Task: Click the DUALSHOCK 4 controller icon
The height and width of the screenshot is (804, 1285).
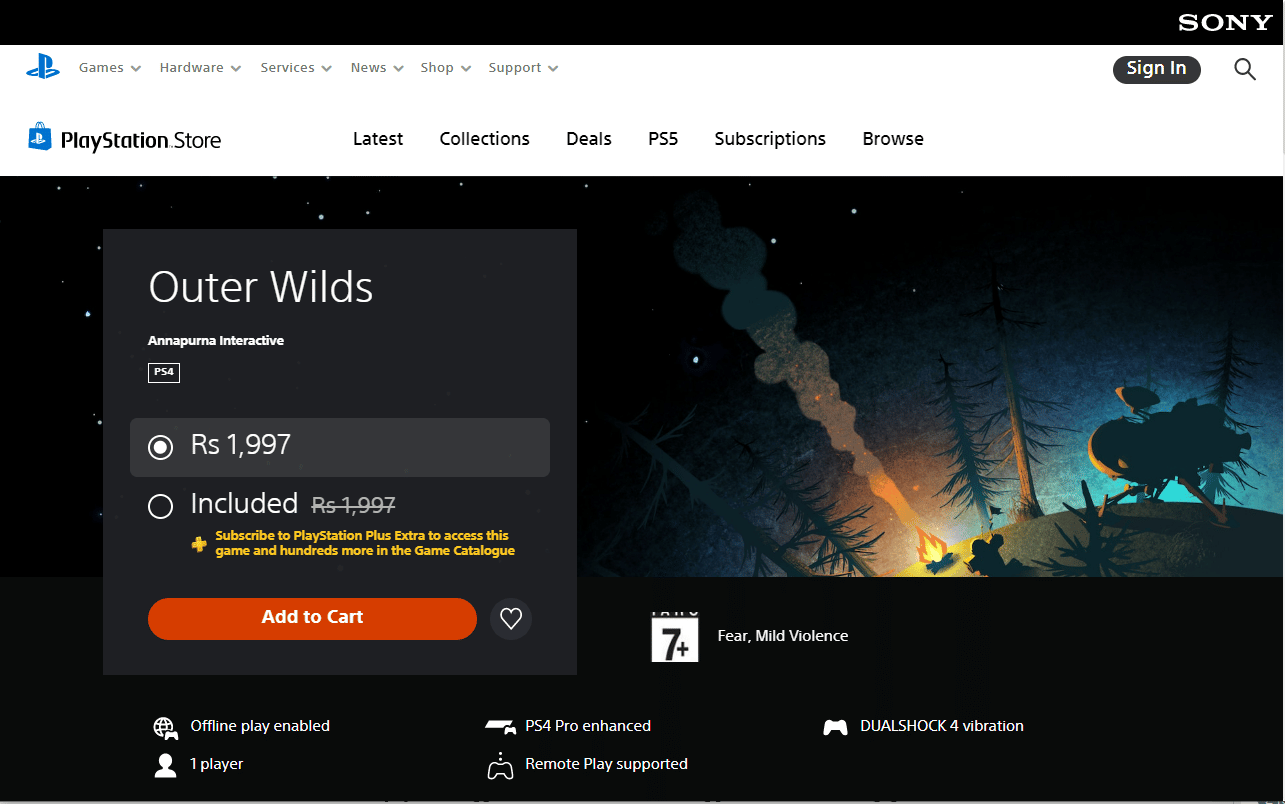Action: pos(835,727)
